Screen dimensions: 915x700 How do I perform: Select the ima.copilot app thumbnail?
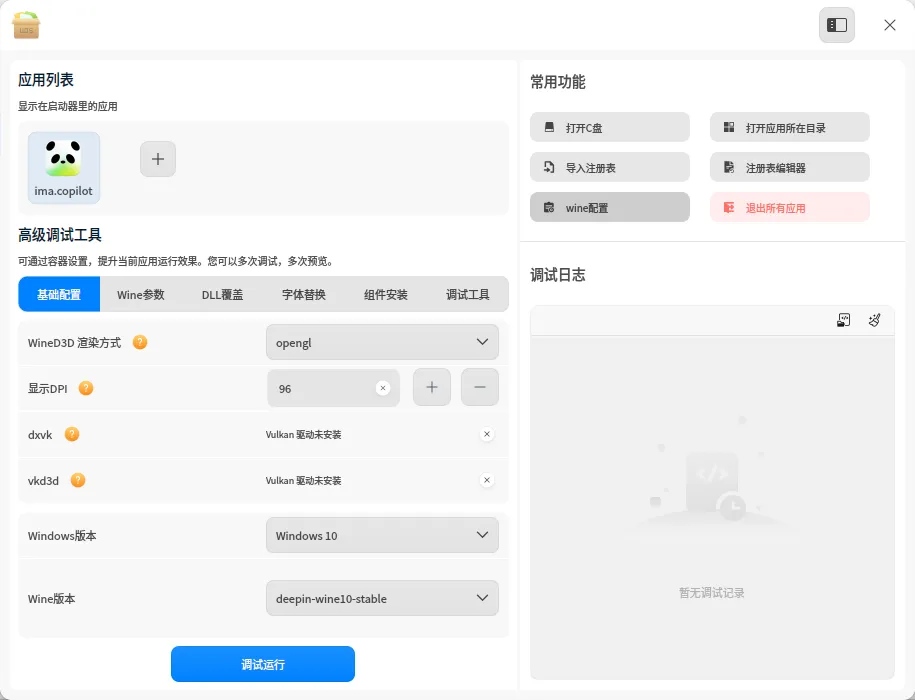[64, 166]
